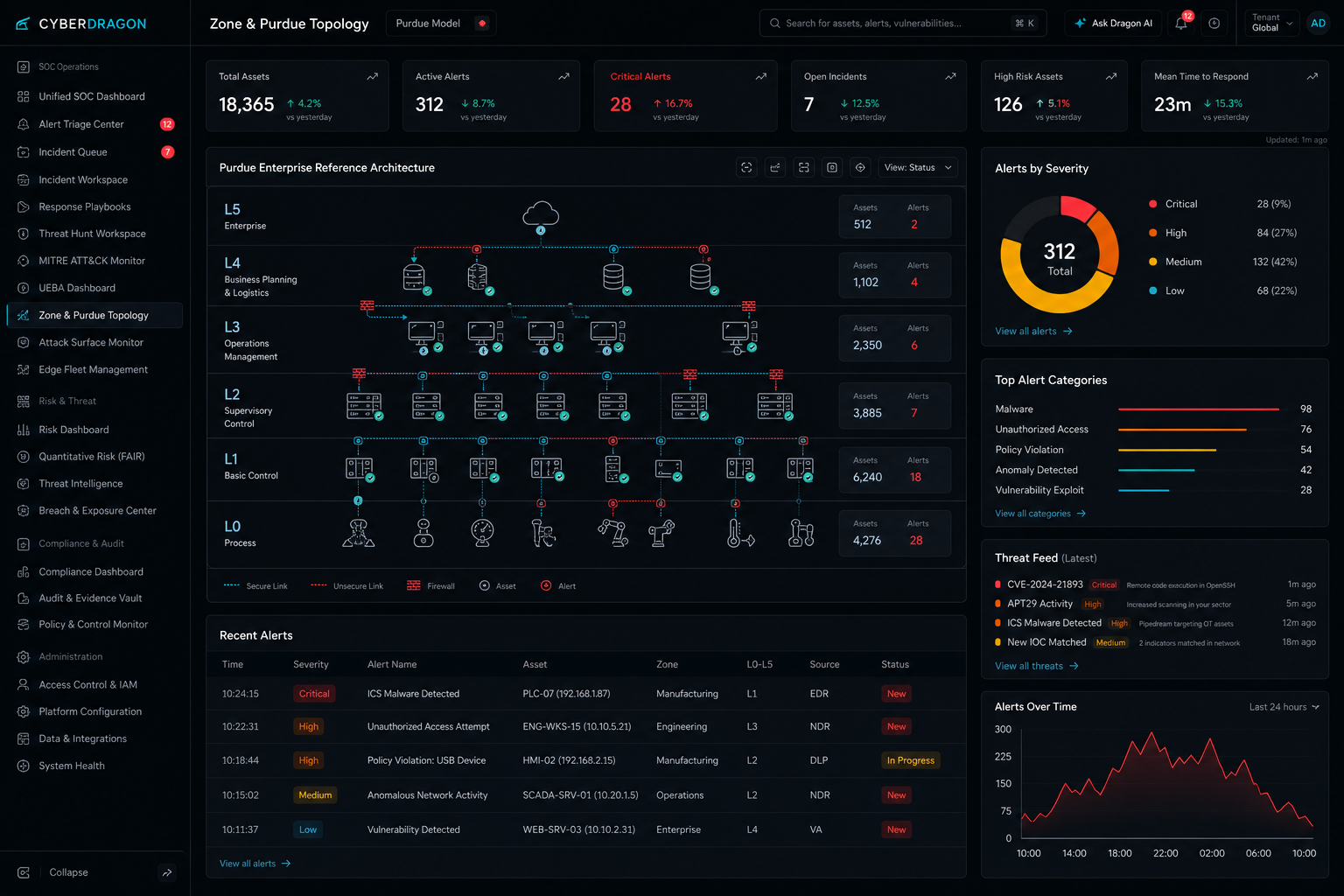Toggle the Purdue Model button

pyautogui.click(x=441, y=24)
